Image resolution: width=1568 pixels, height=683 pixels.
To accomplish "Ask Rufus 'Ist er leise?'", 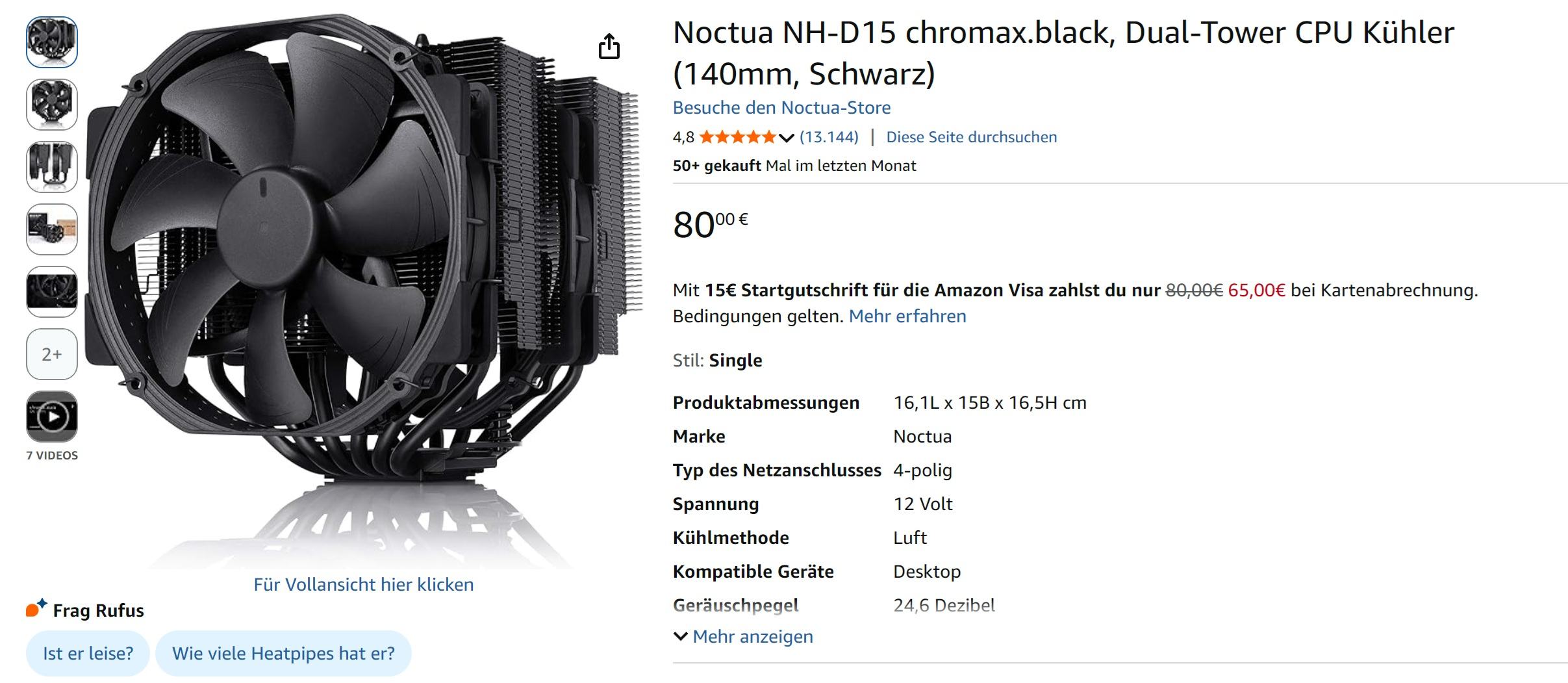I will 88,653.
